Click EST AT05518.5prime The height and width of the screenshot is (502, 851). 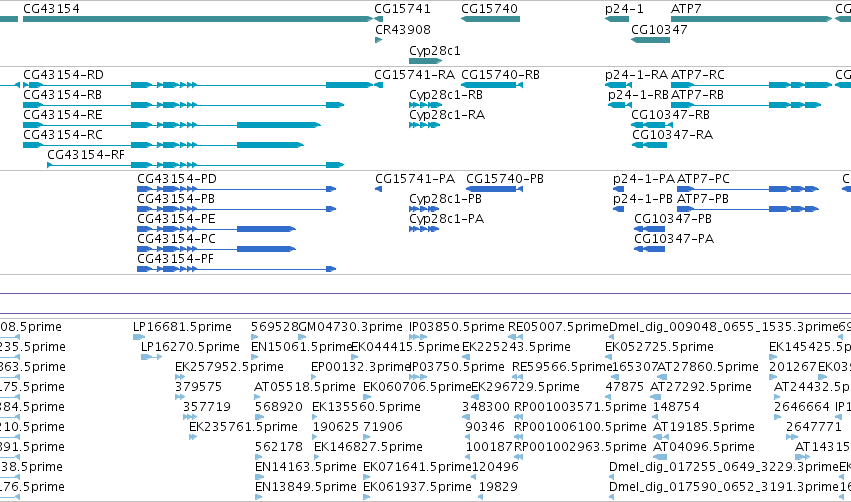pyautogui.click(x=305, y=387)
